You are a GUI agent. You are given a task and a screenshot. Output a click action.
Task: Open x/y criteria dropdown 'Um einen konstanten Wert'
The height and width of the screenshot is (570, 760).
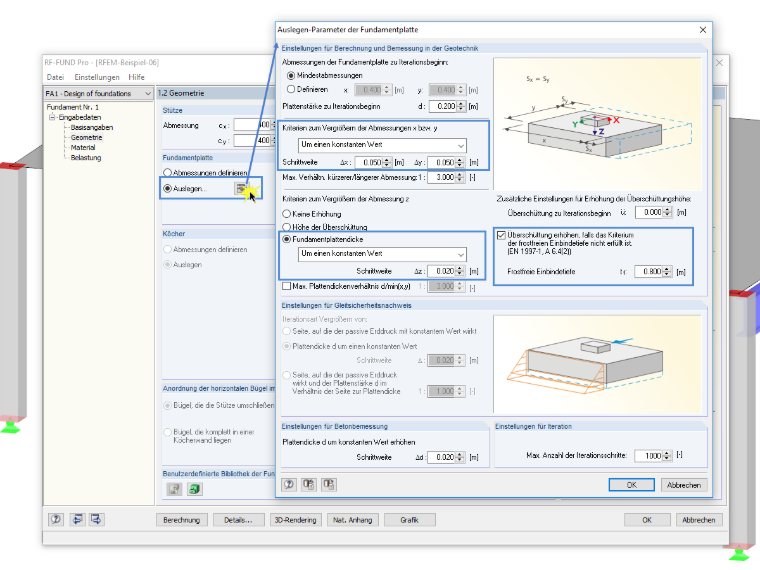coord(382,145)
